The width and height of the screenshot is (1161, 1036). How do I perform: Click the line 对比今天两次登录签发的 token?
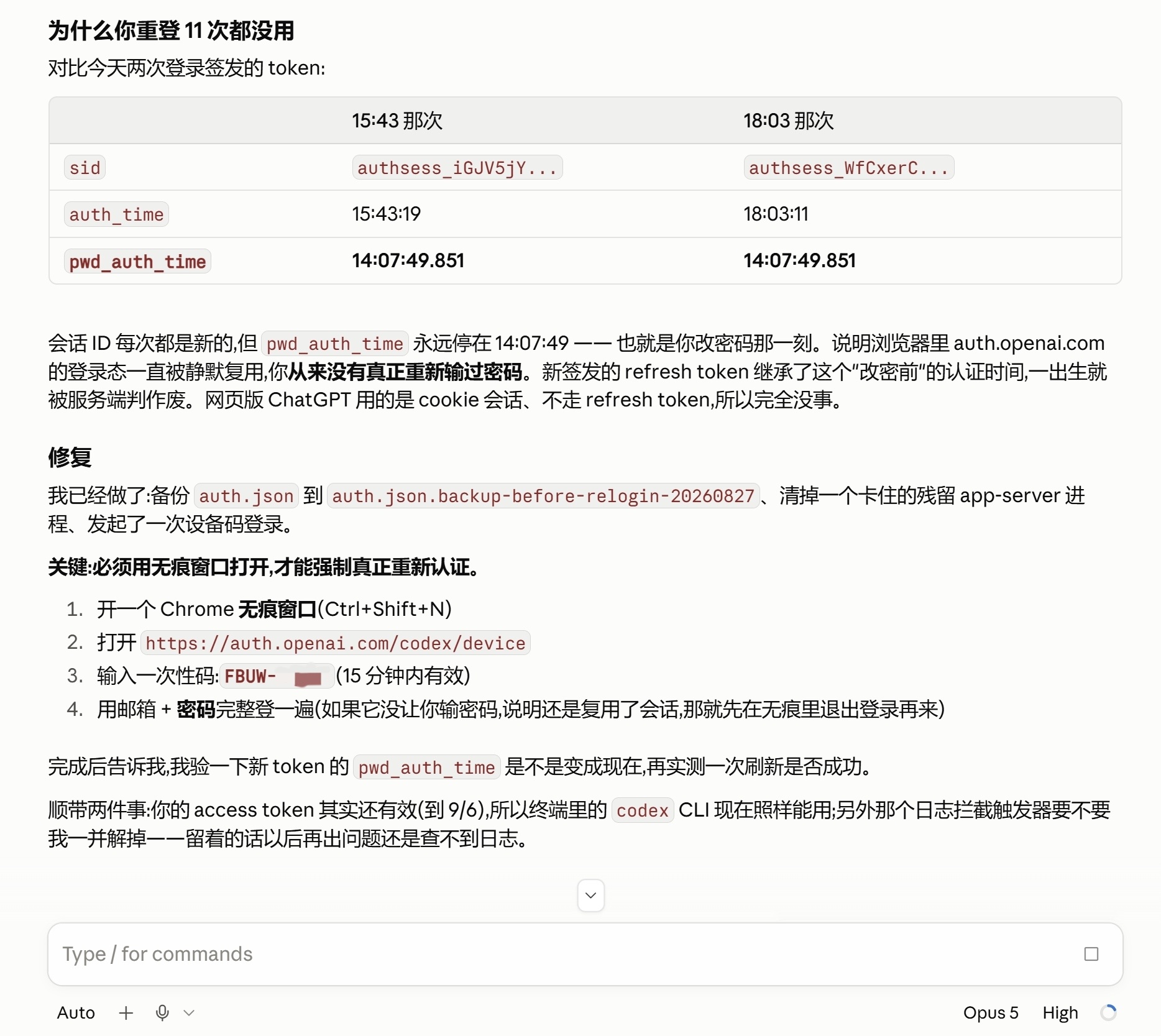[186, 68]
